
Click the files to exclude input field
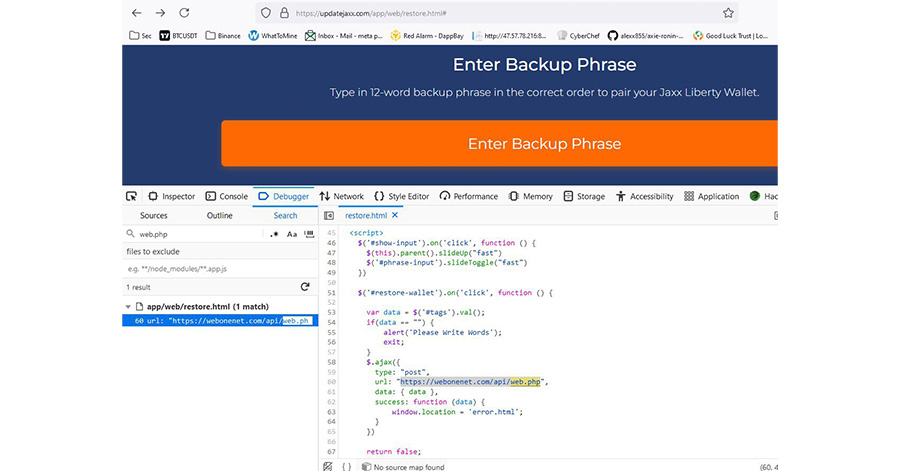point(220,268)
